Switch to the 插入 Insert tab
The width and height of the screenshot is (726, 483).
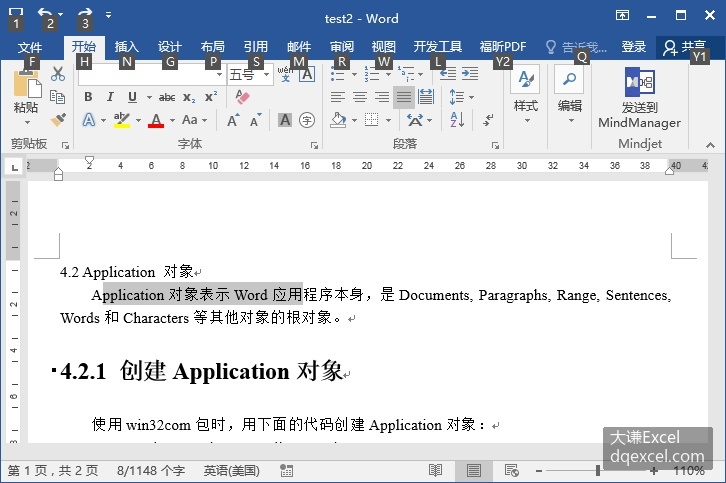pyautogui.click(x=126, y=46)
